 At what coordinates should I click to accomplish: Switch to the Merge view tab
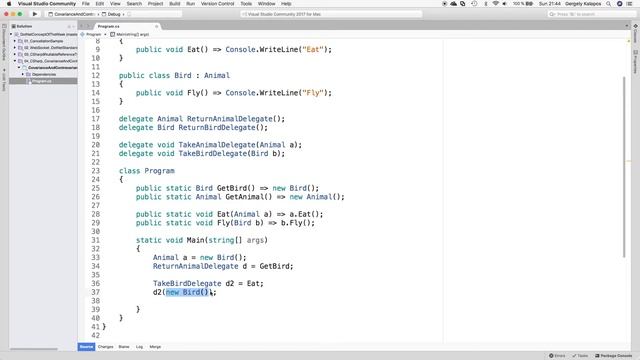tap(155, 347)
